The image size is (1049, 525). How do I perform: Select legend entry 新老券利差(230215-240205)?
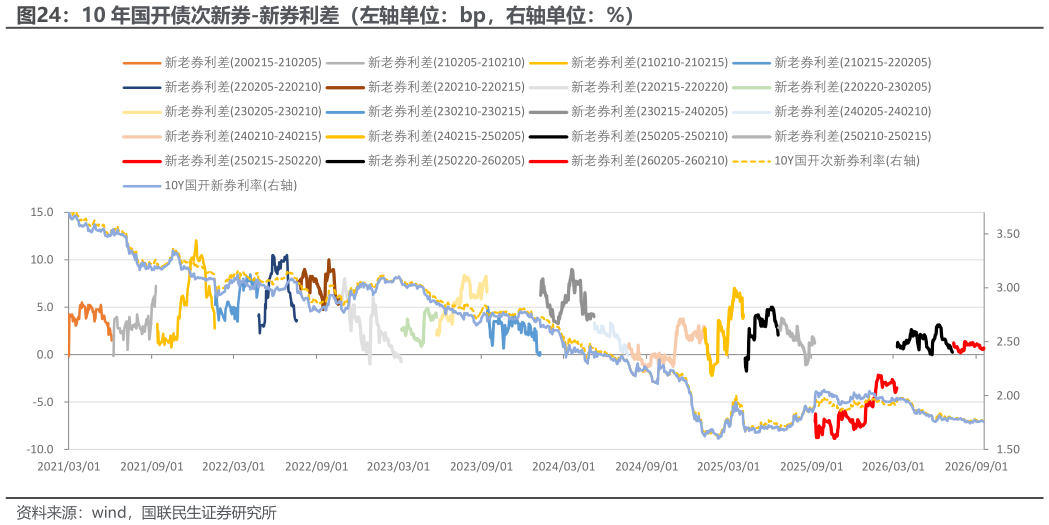pos(629,112)
